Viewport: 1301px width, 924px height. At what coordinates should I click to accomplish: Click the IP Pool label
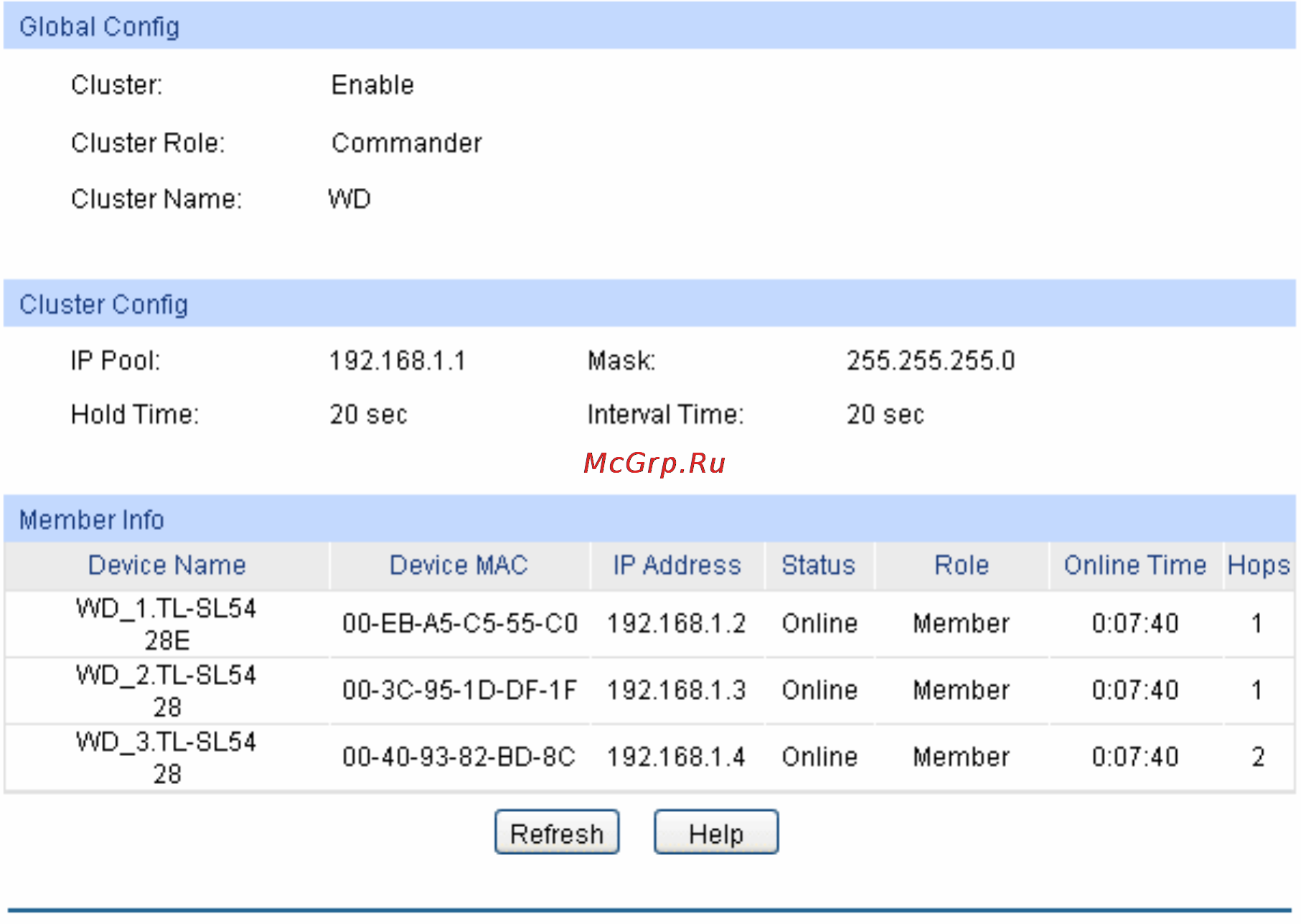coord(116,361)
